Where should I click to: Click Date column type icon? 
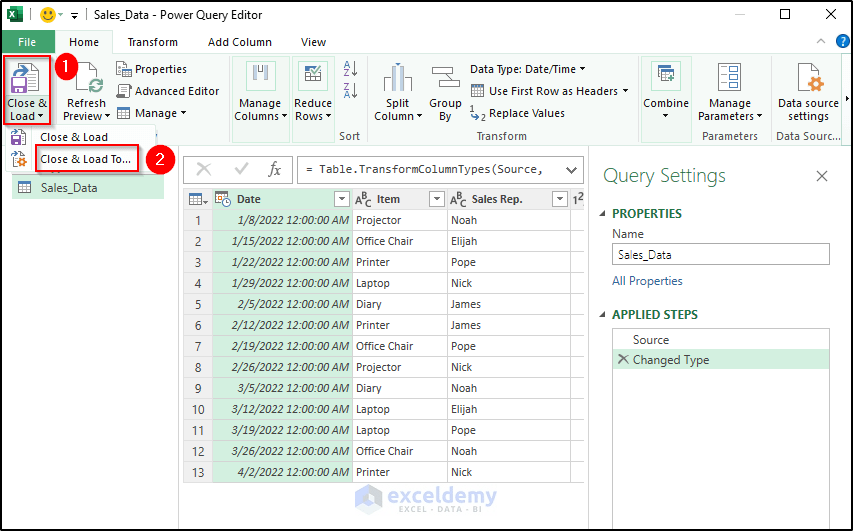[223, 199]
